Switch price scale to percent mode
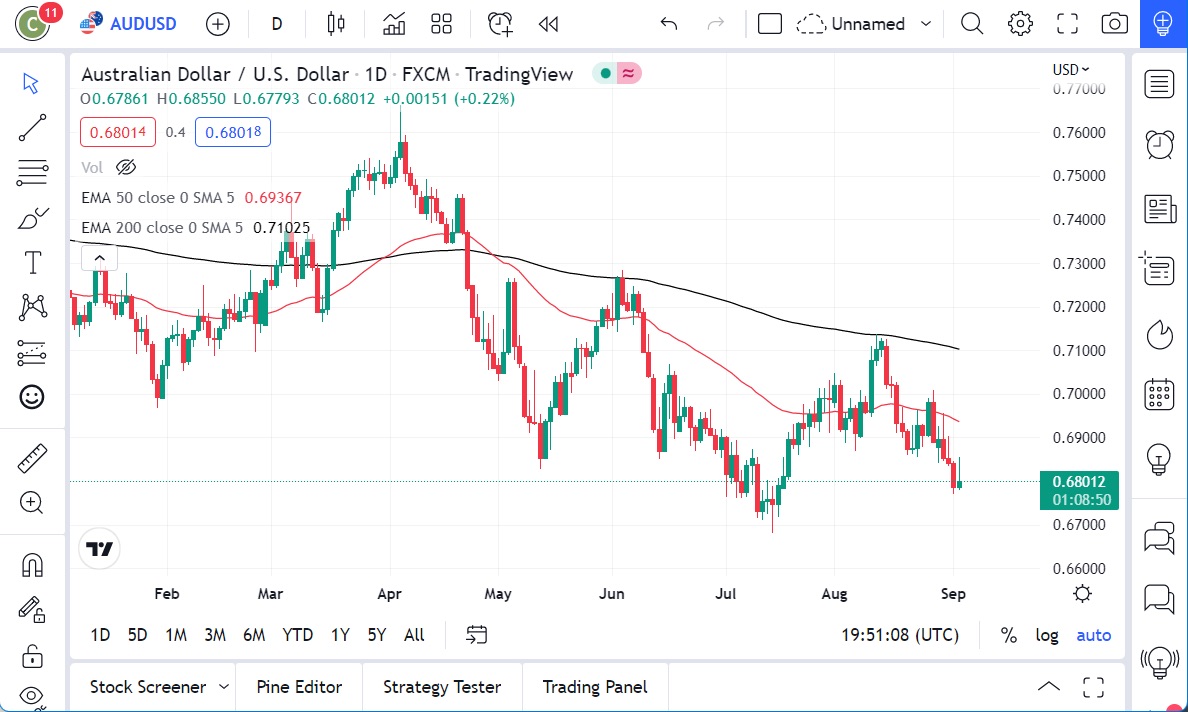This screenshot has width=1188, height=712. click(1008, 635)
